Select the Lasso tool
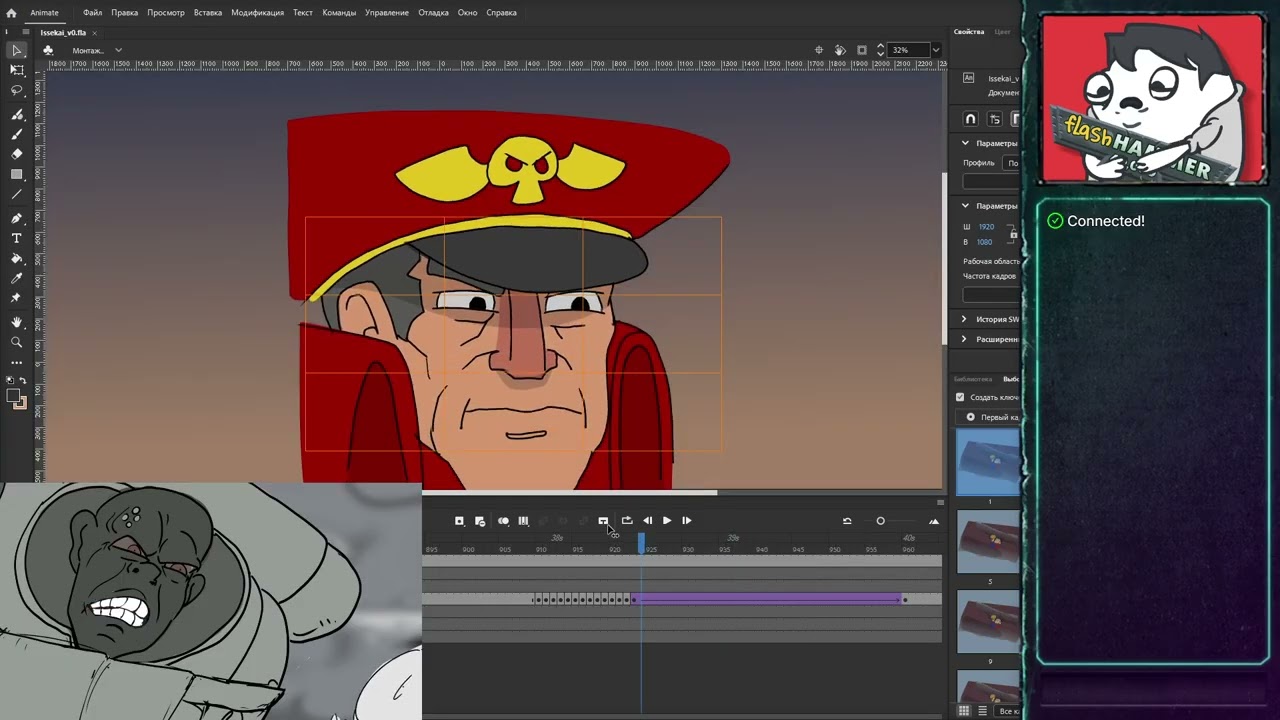Viewport: 1280px width, 720px height. (16, 90)
